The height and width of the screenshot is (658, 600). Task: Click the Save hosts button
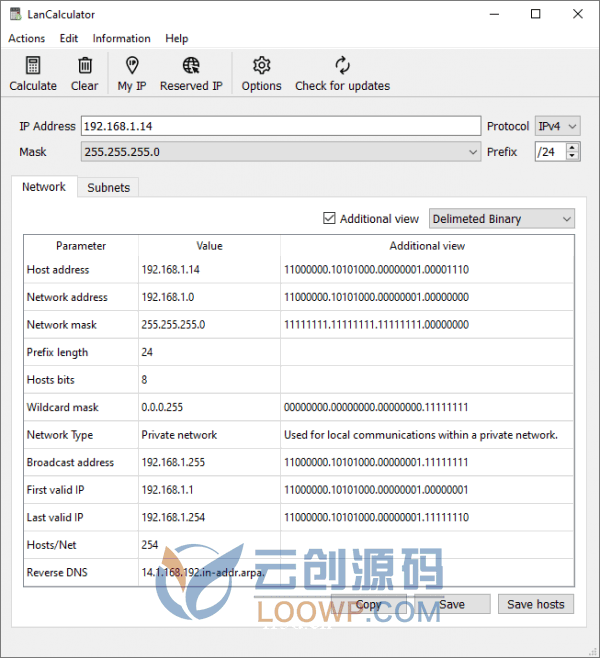coord(536,604)
